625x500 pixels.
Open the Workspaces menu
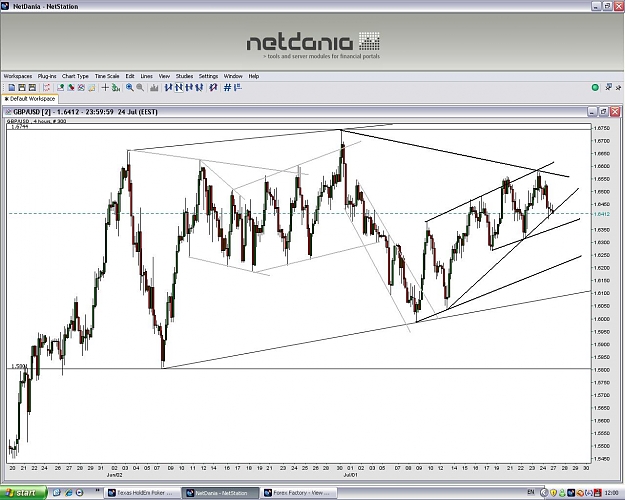(x=18, y=76)
